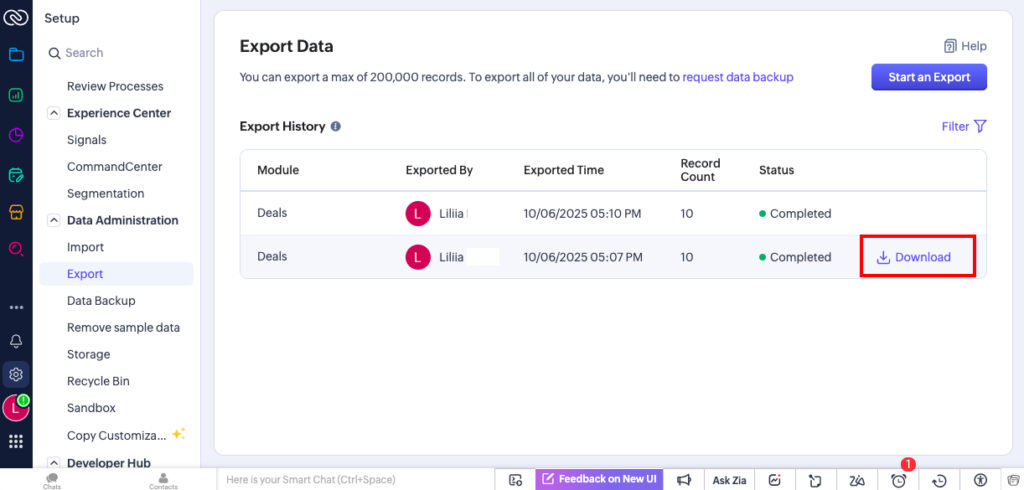The image size is (1024, 490).
Task: Focus the Setup Search field
Action: (x=118, y=53)
